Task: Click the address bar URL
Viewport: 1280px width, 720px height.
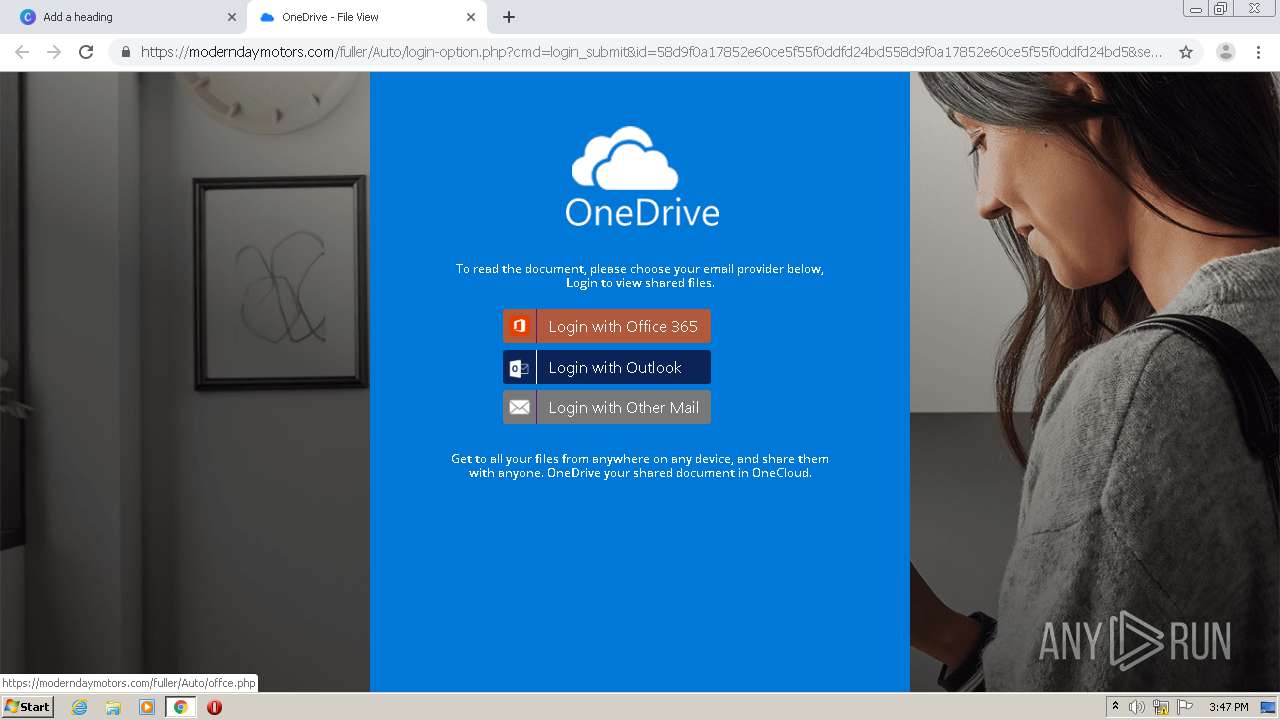Action: (x=651, y=52)
